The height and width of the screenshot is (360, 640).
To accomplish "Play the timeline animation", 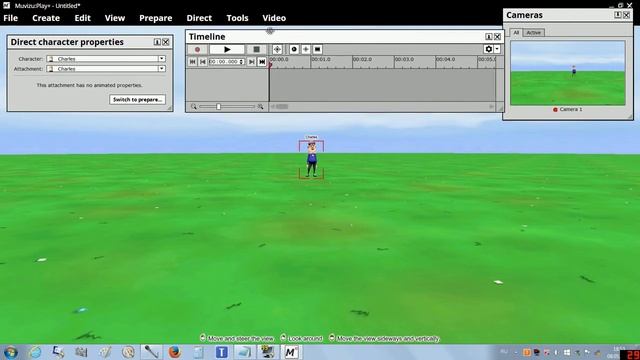I will coord(227,49).
